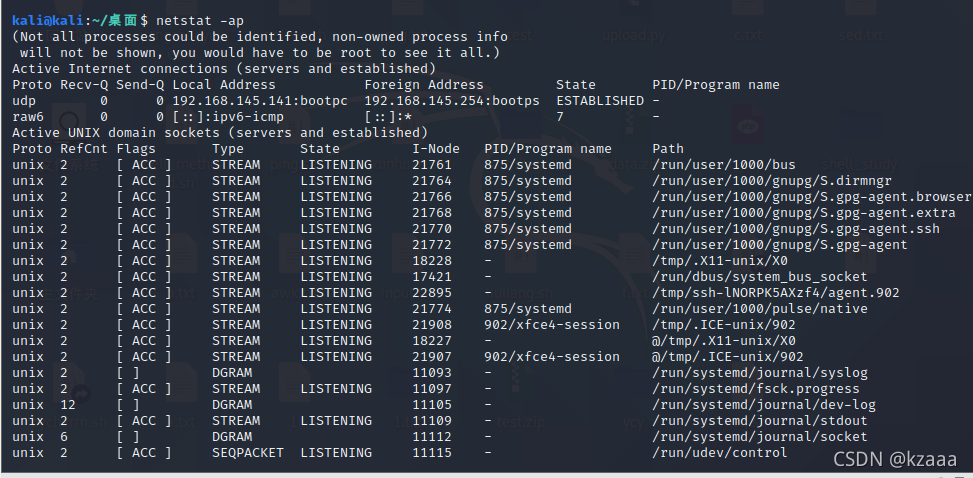Click the local address 192.168.145.141:bootpc
This screenshot has width=973, height=478.
click(x=260, y=101)
